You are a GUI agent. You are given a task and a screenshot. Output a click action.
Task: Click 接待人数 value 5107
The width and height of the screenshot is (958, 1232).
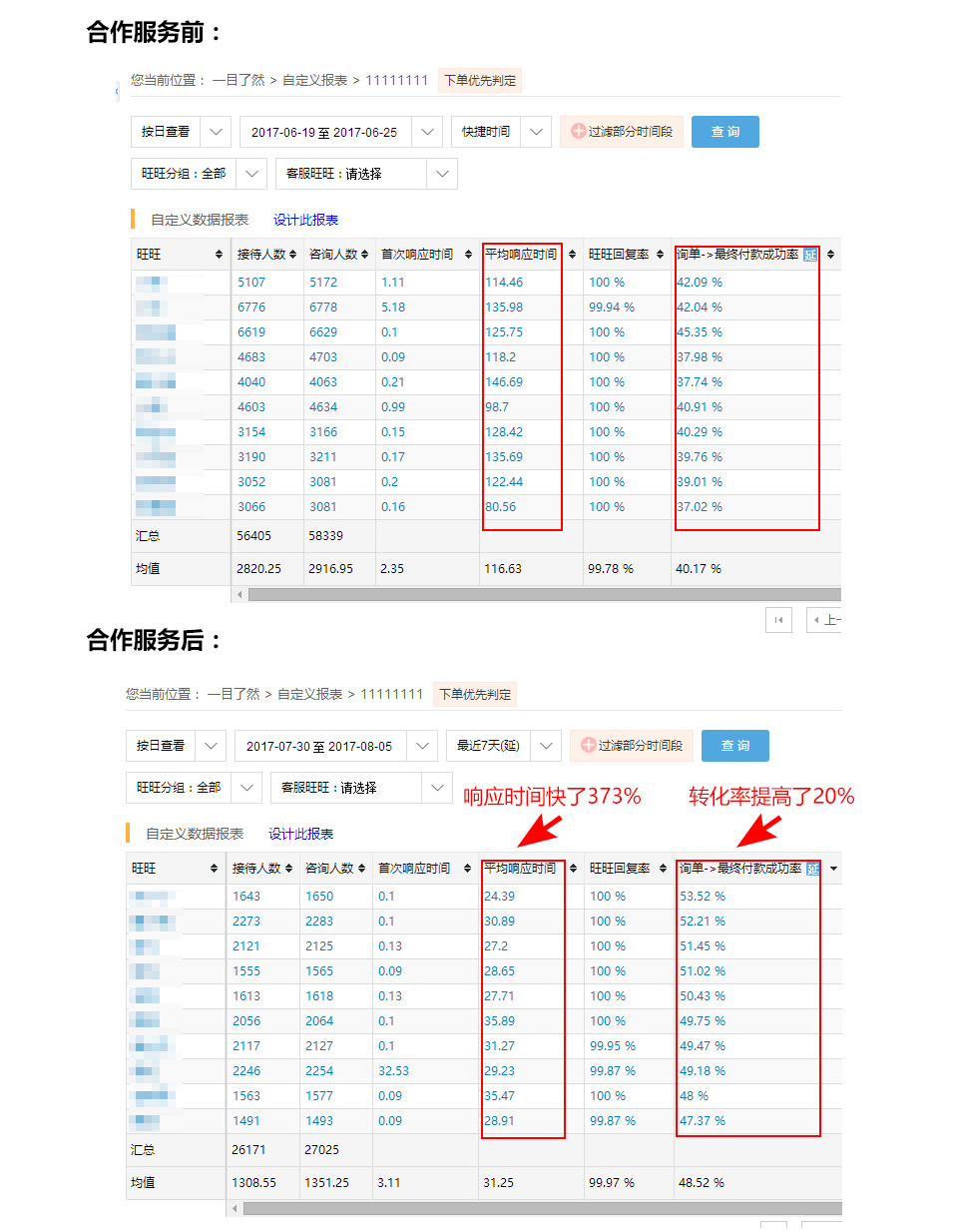(x=251, y=283)
